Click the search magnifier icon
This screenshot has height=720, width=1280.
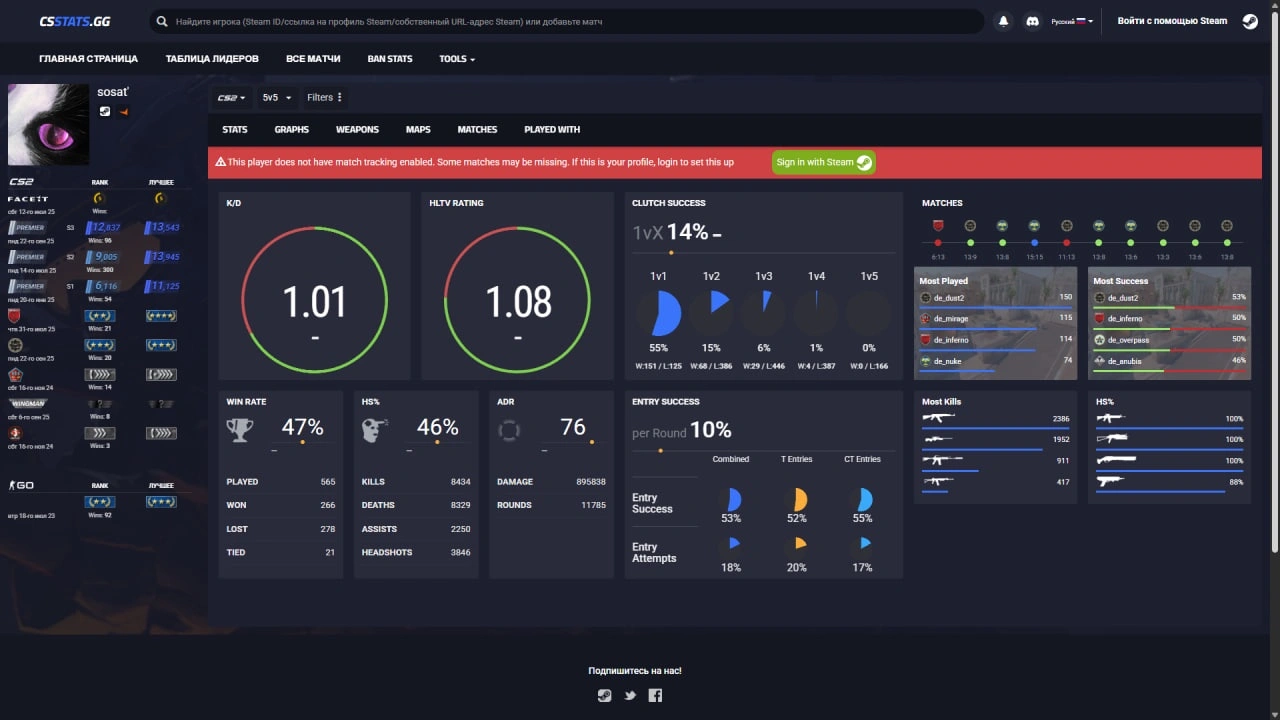pos(162,21)
